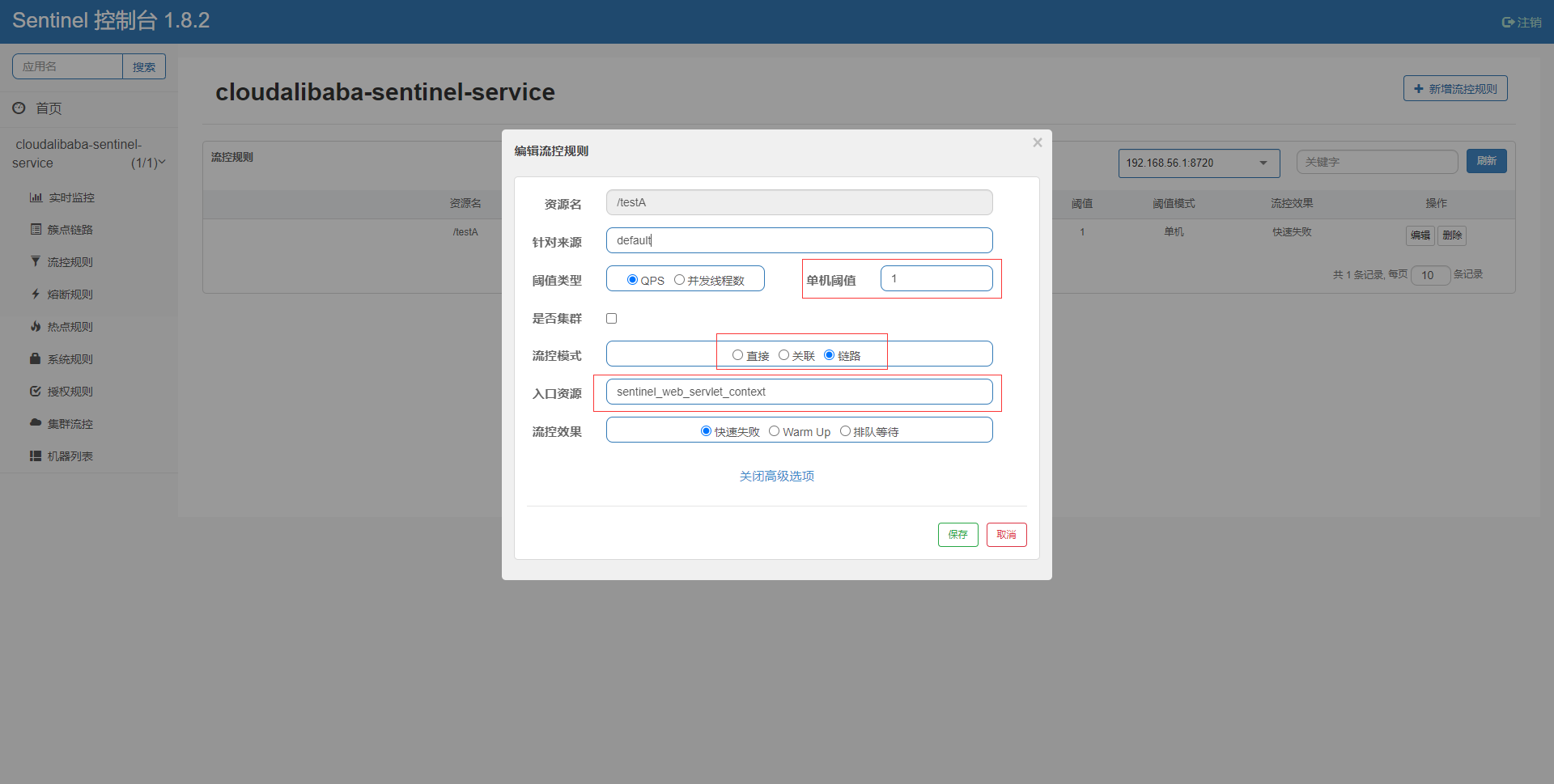
Task: Click the 单机阈值 input field
Action: 936,278
